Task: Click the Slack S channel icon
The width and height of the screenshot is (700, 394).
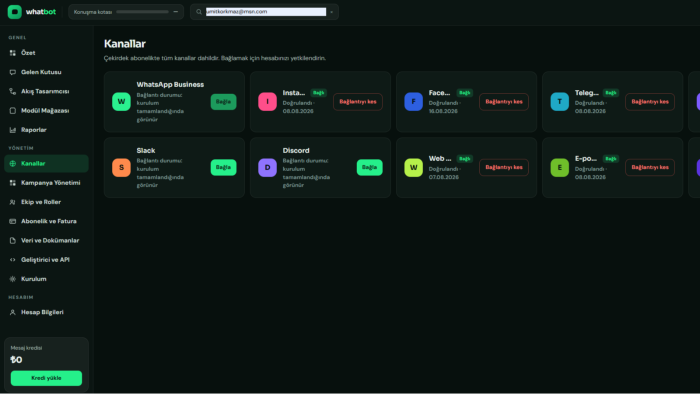Action: (121, 167)
